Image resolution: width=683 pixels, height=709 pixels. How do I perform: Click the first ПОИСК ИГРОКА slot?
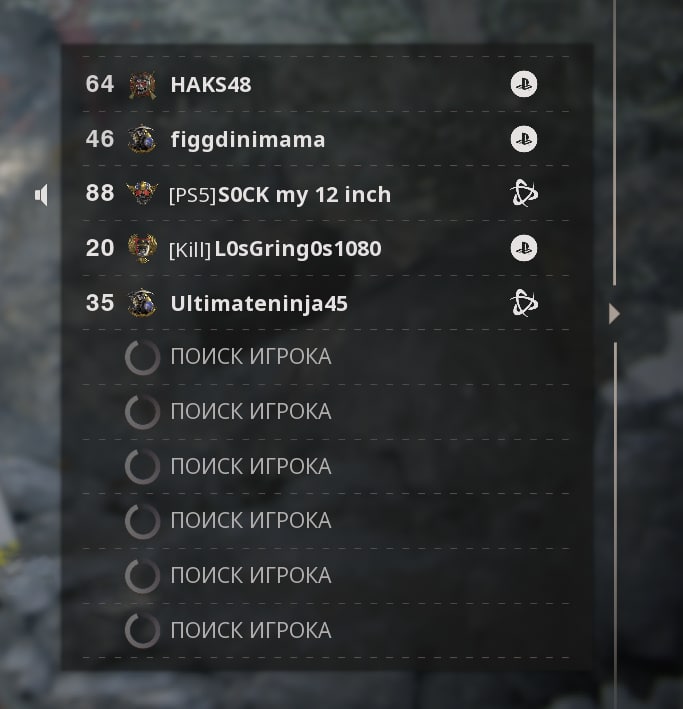(x=326, y=357)
